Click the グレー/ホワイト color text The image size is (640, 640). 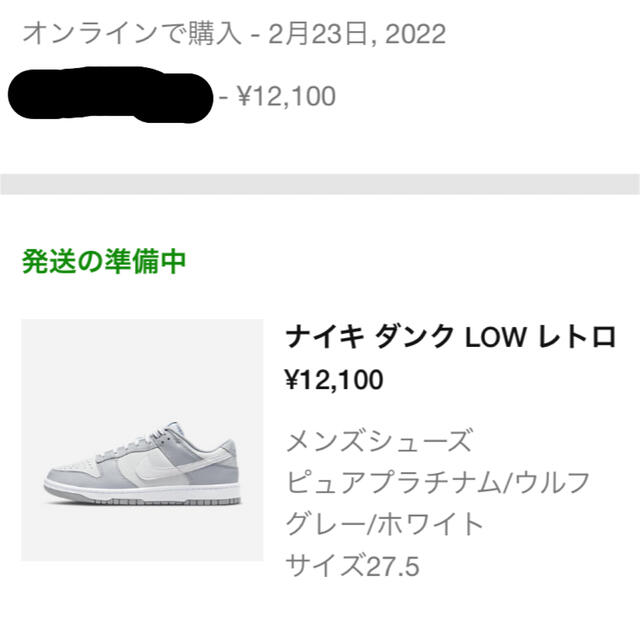384,524
